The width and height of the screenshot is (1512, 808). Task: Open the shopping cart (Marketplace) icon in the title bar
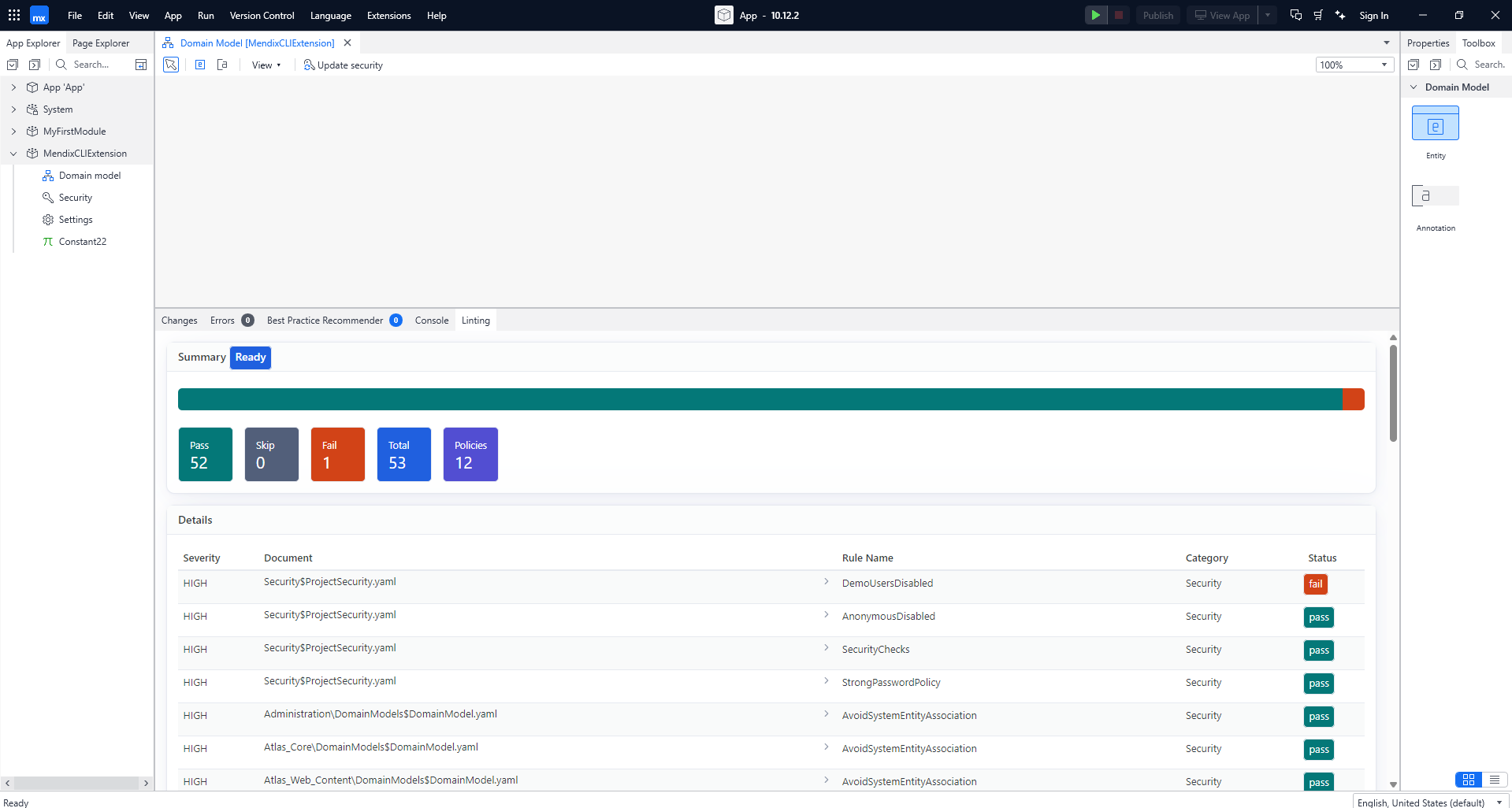[x=1317, y=15]
